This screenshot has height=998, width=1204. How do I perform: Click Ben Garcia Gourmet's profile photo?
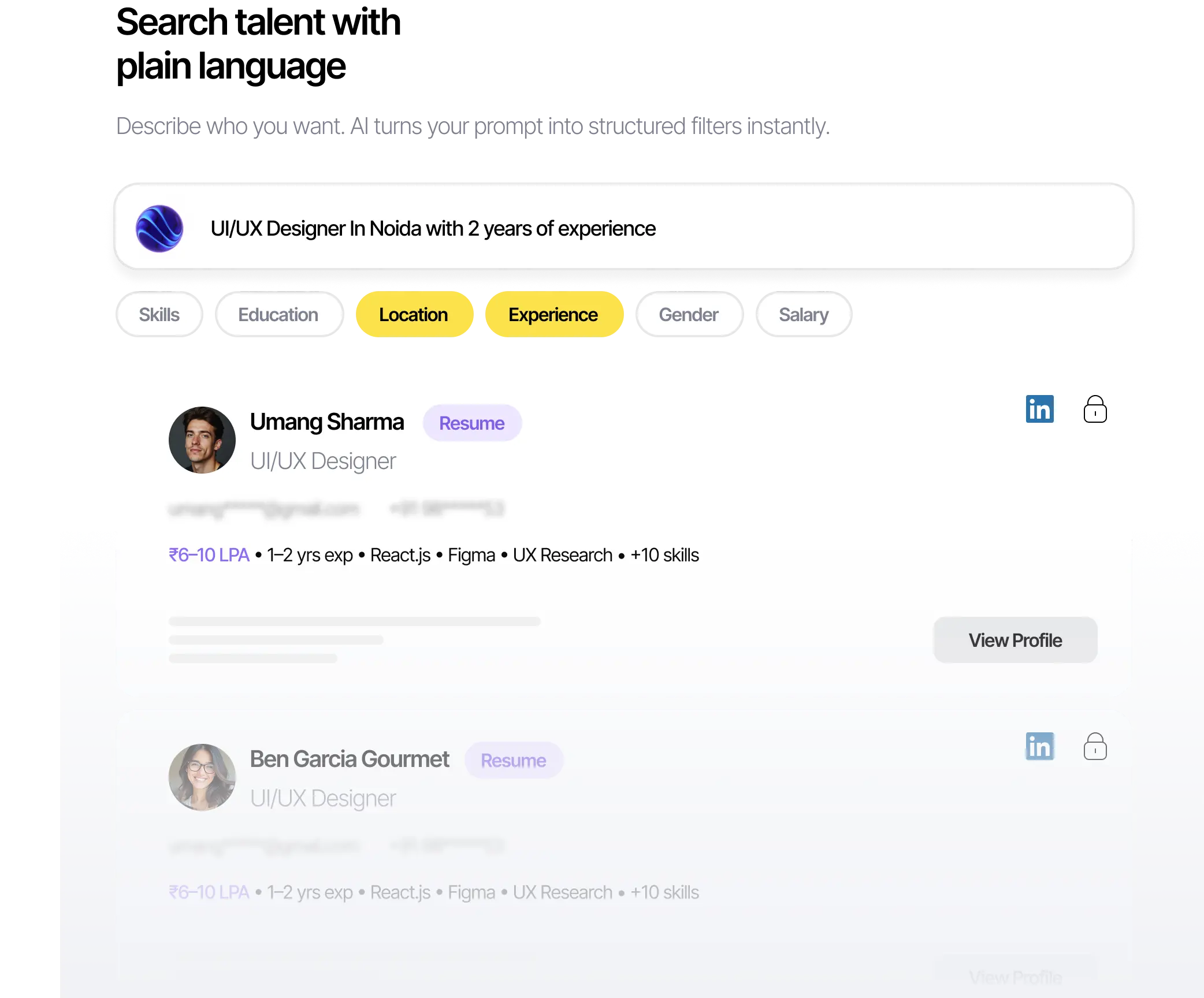(202, 777)
